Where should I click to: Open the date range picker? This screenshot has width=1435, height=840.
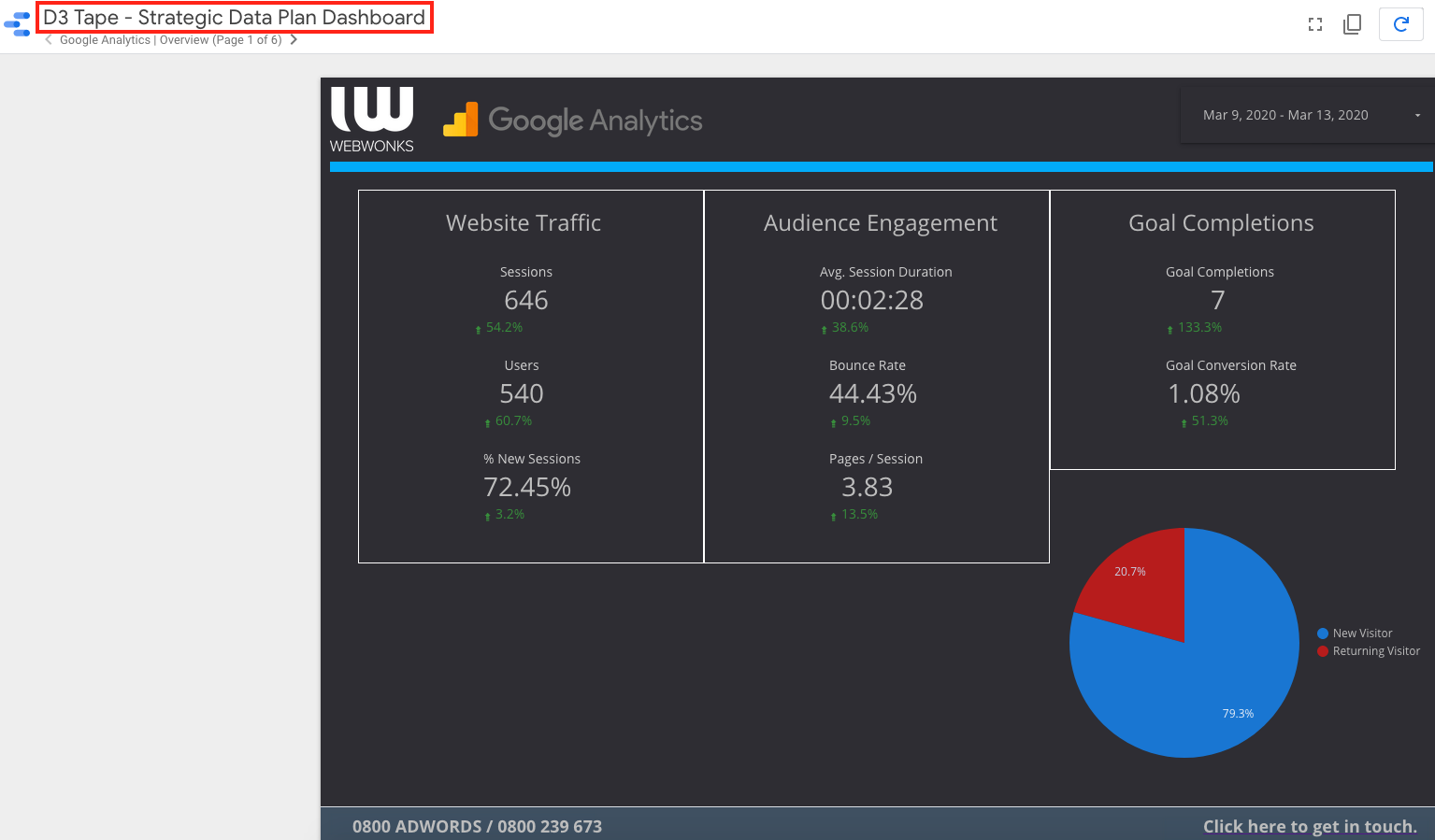[1307, 115]
